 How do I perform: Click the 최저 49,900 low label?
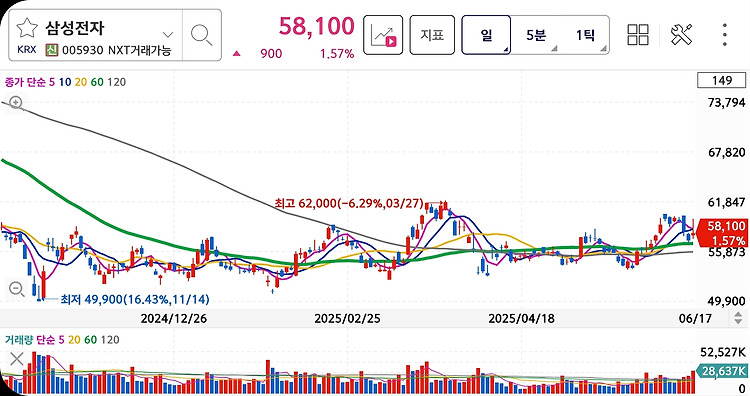(x=135, y=300)
